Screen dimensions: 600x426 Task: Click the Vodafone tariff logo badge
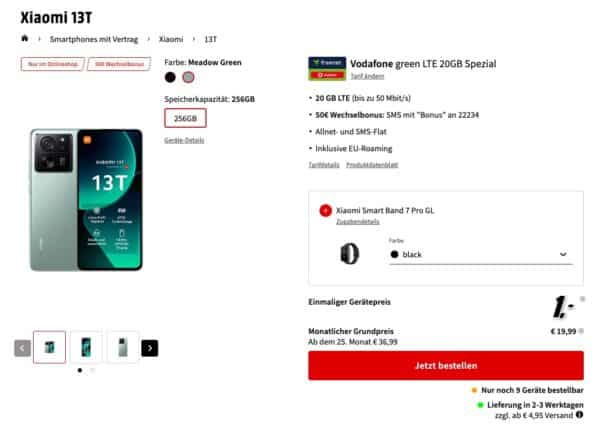[x=327, y=69]
